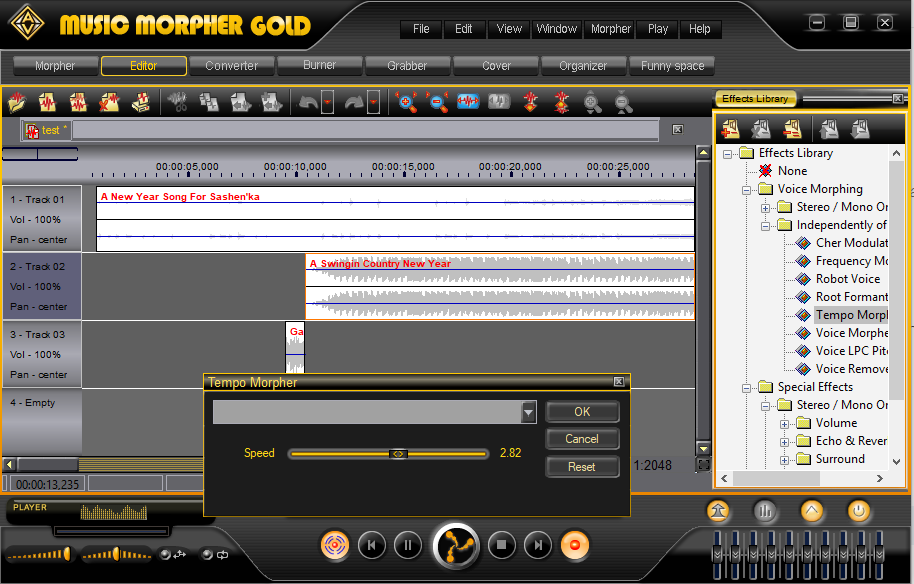Switch to the Burner tab
Image resolution: width=914 pixels, height=584 pixels.
(319, 66)
